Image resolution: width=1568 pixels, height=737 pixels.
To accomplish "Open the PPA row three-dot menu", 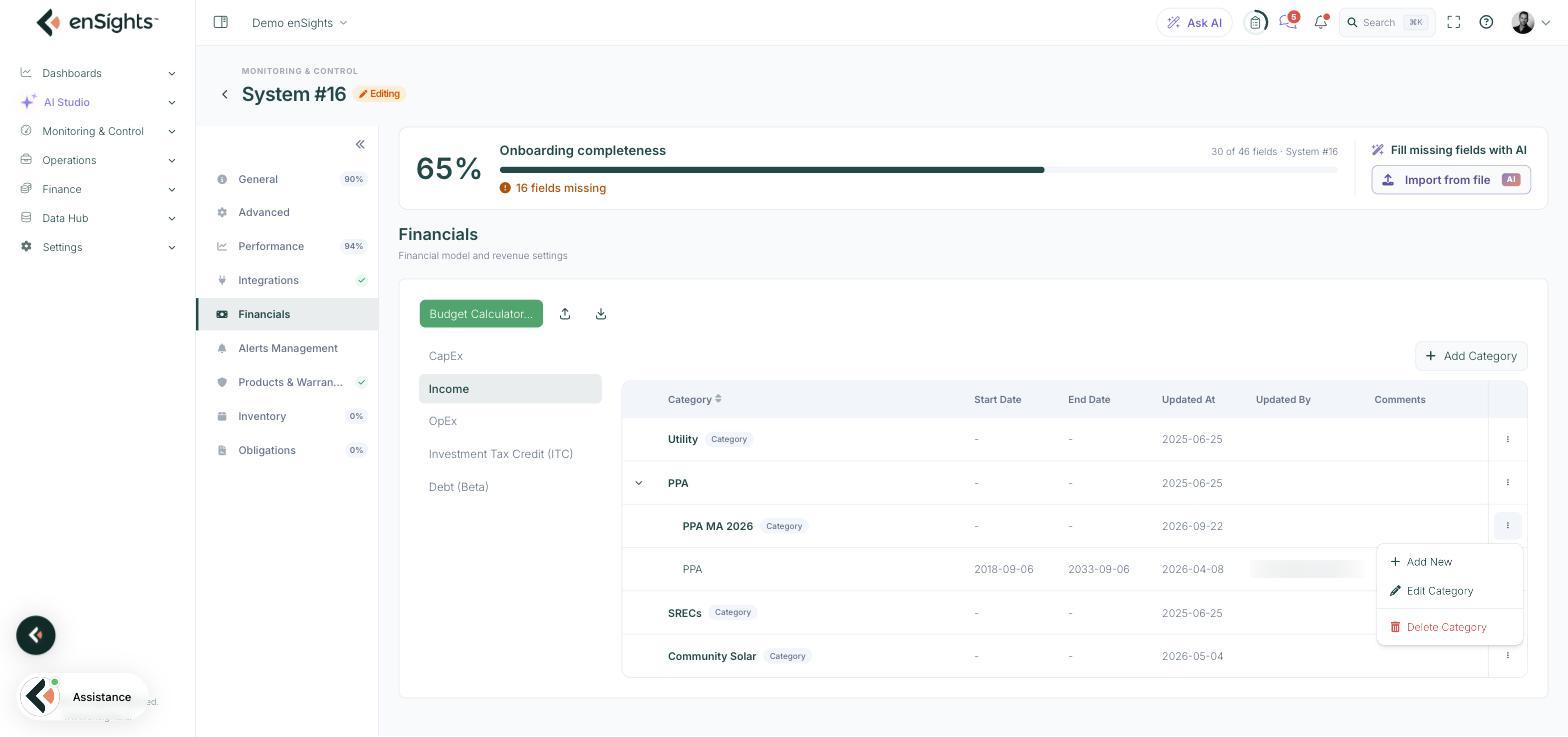I will tap(1508, 483).
